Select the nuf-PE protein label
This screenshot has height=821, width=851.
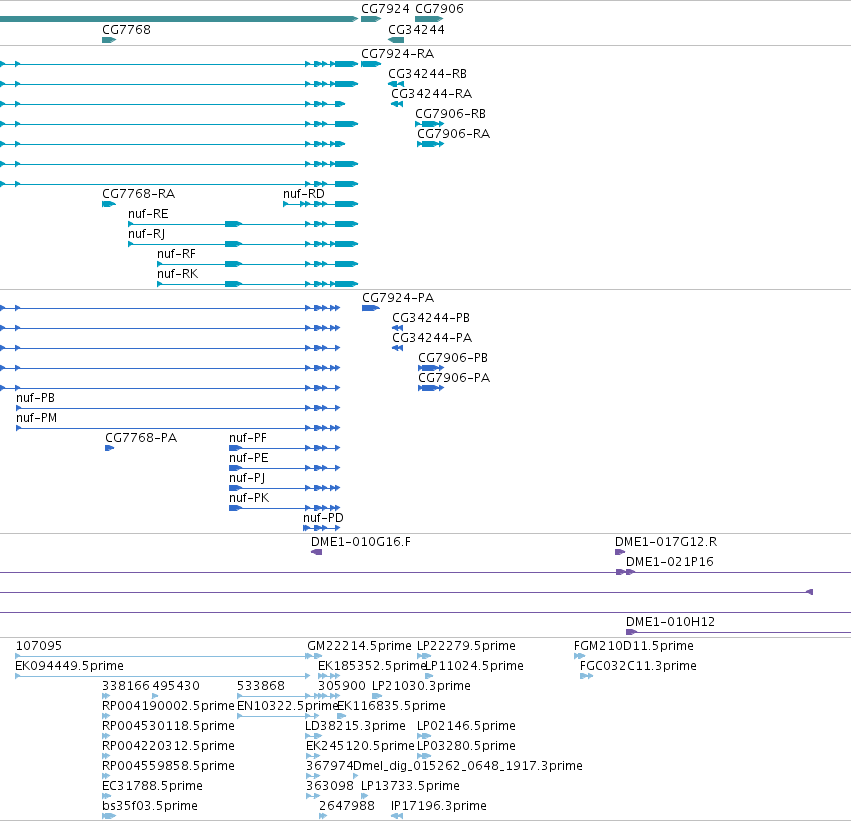pos(249,458)
